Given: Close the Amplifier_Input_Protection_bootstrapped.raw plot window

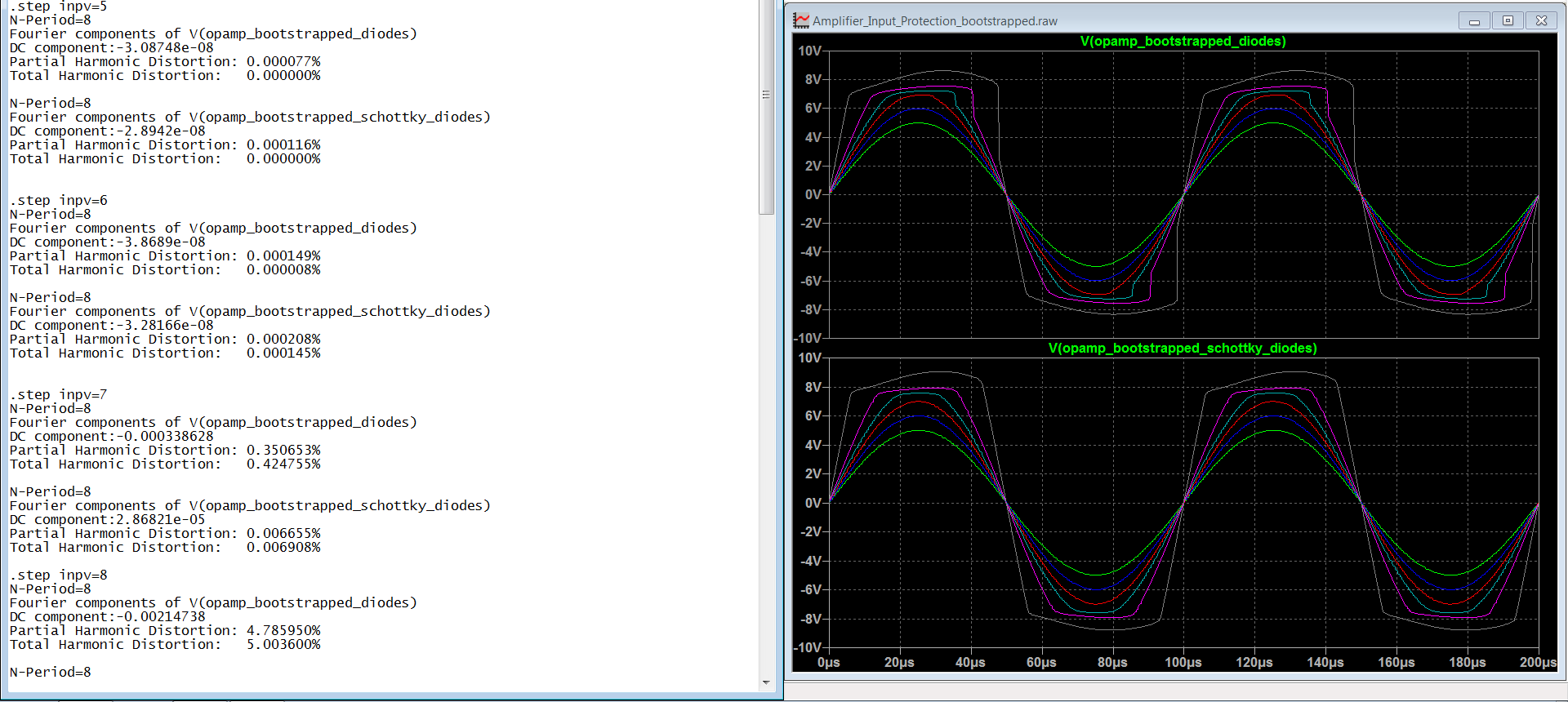Looking at the screenshot, I should (1541, 21).
